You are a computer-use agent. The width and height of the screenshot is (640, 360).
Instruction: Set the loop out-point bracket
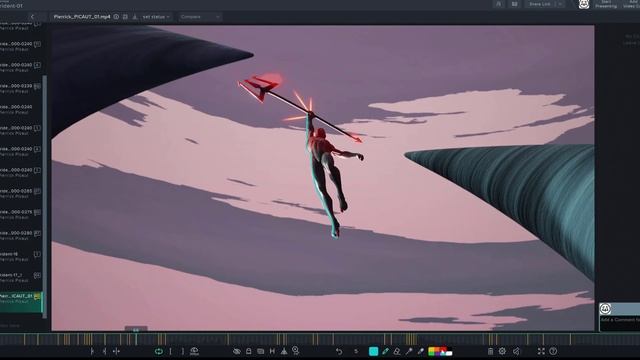[x=182, y=351]
